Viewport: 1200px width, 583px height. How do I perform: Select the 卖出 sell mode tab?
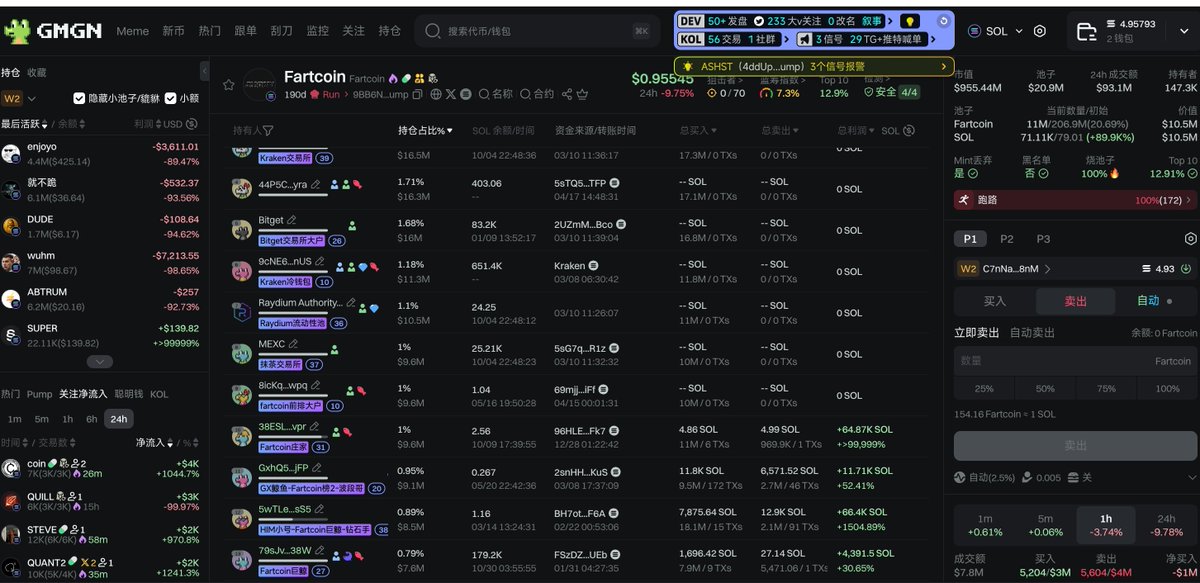[1075, 301]
